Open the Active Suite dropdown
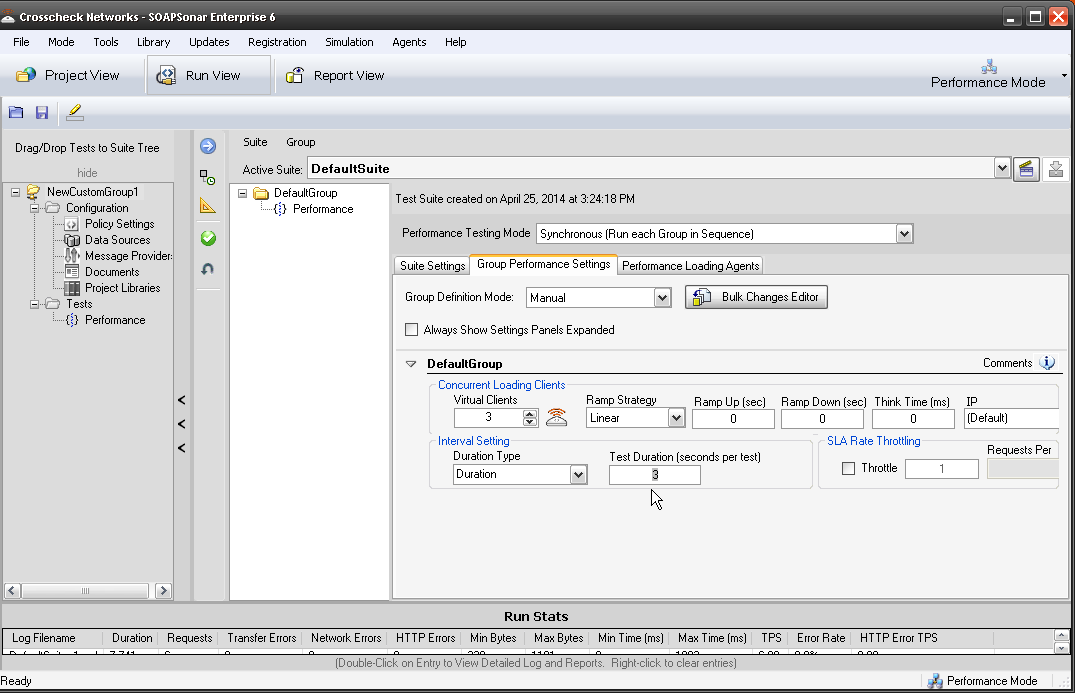Screen dimensions: 1075x693 [x=1002, y=168]
